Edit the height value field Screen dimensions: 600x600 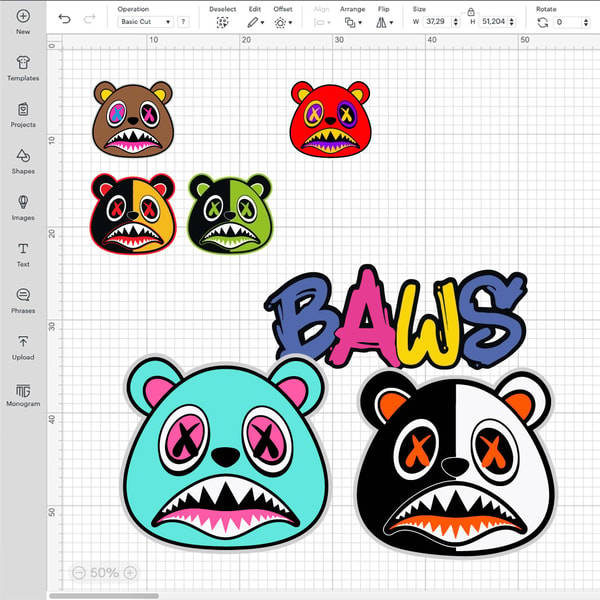[493, 21]
